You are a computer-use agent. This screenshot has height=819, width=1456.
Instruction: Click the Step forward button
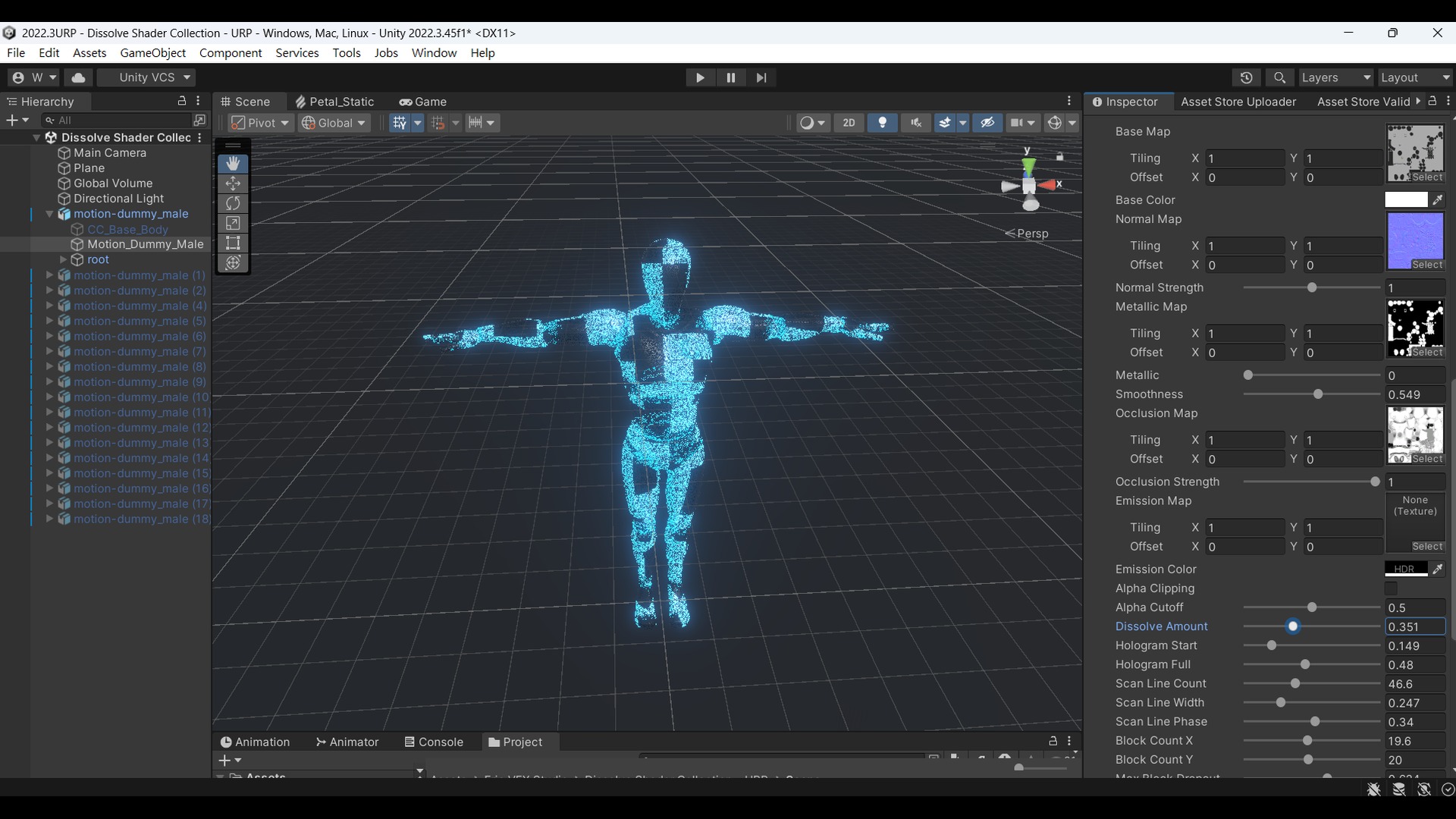point(761,77)
